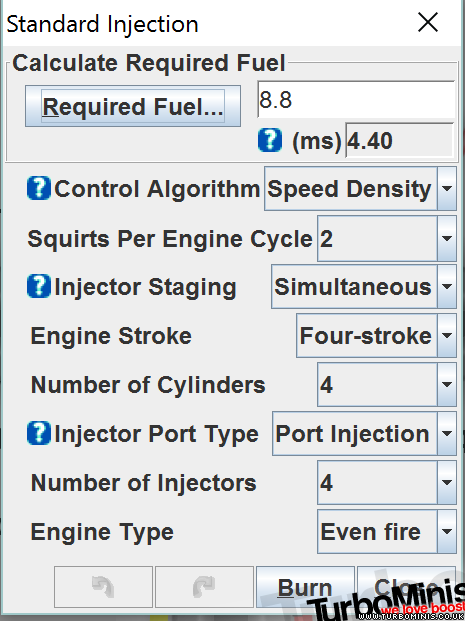Click the redo arrow button
The width and height of the screenshot is (465, 621).
(204, 587)
